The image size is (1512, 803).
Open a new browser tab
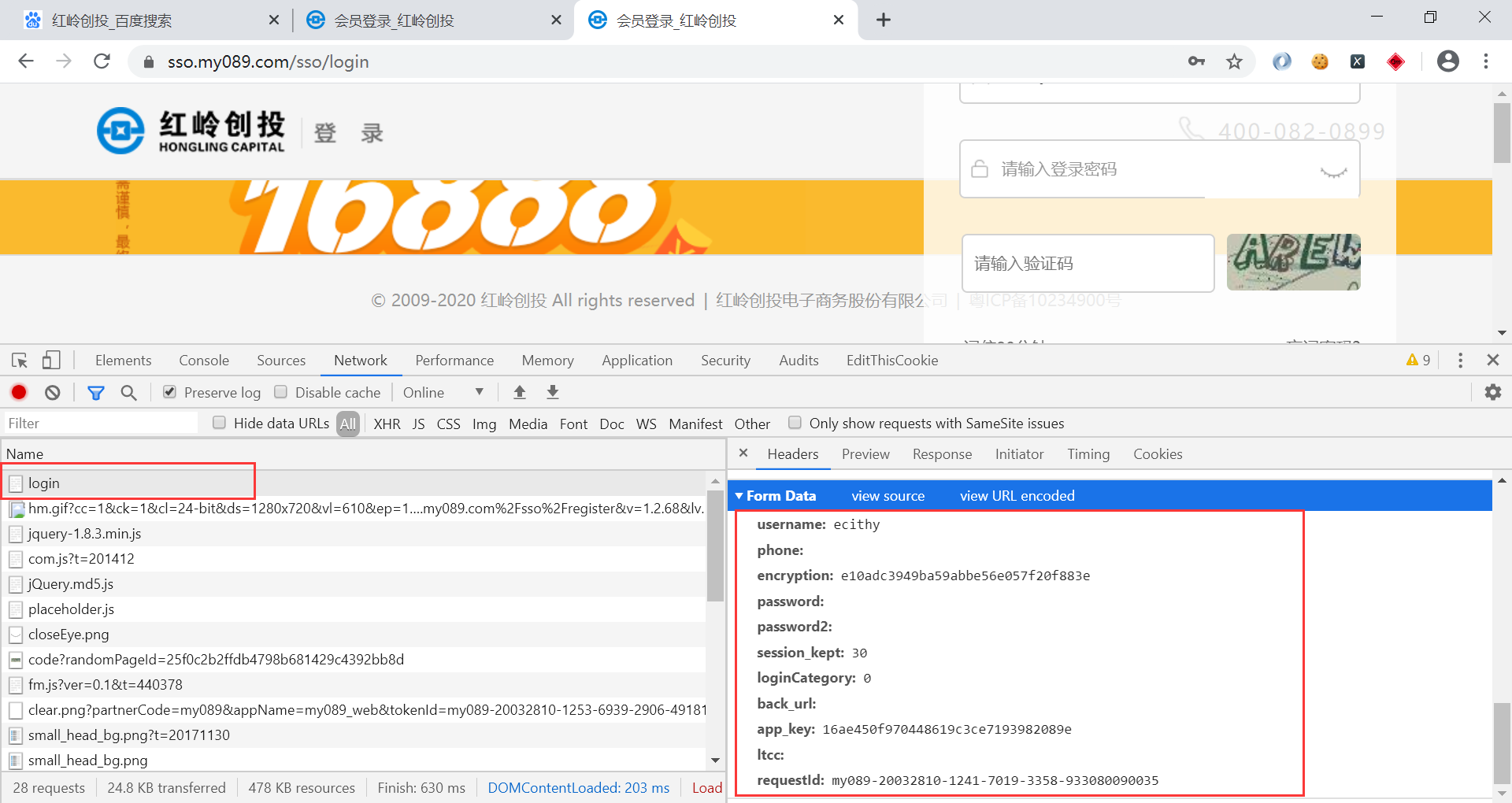point(884,20)
